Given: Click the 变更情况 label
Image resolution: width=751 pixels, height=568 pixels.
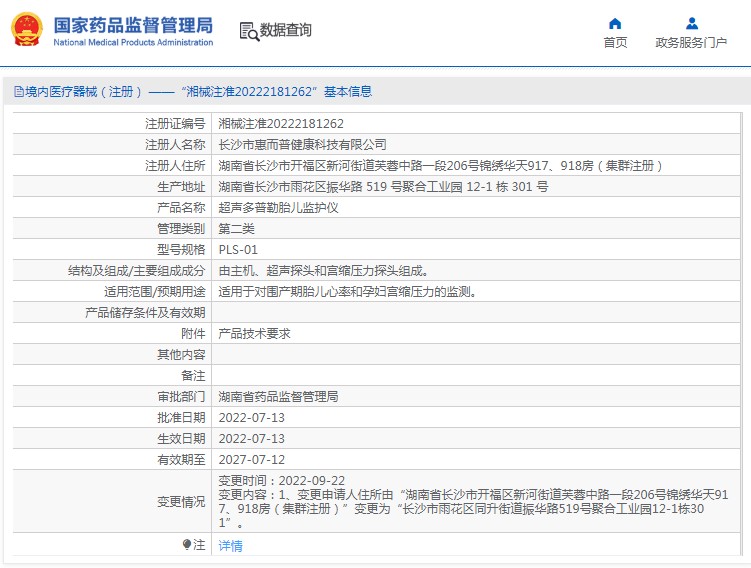Looking at the screenshot, I should tap(181, 501).
